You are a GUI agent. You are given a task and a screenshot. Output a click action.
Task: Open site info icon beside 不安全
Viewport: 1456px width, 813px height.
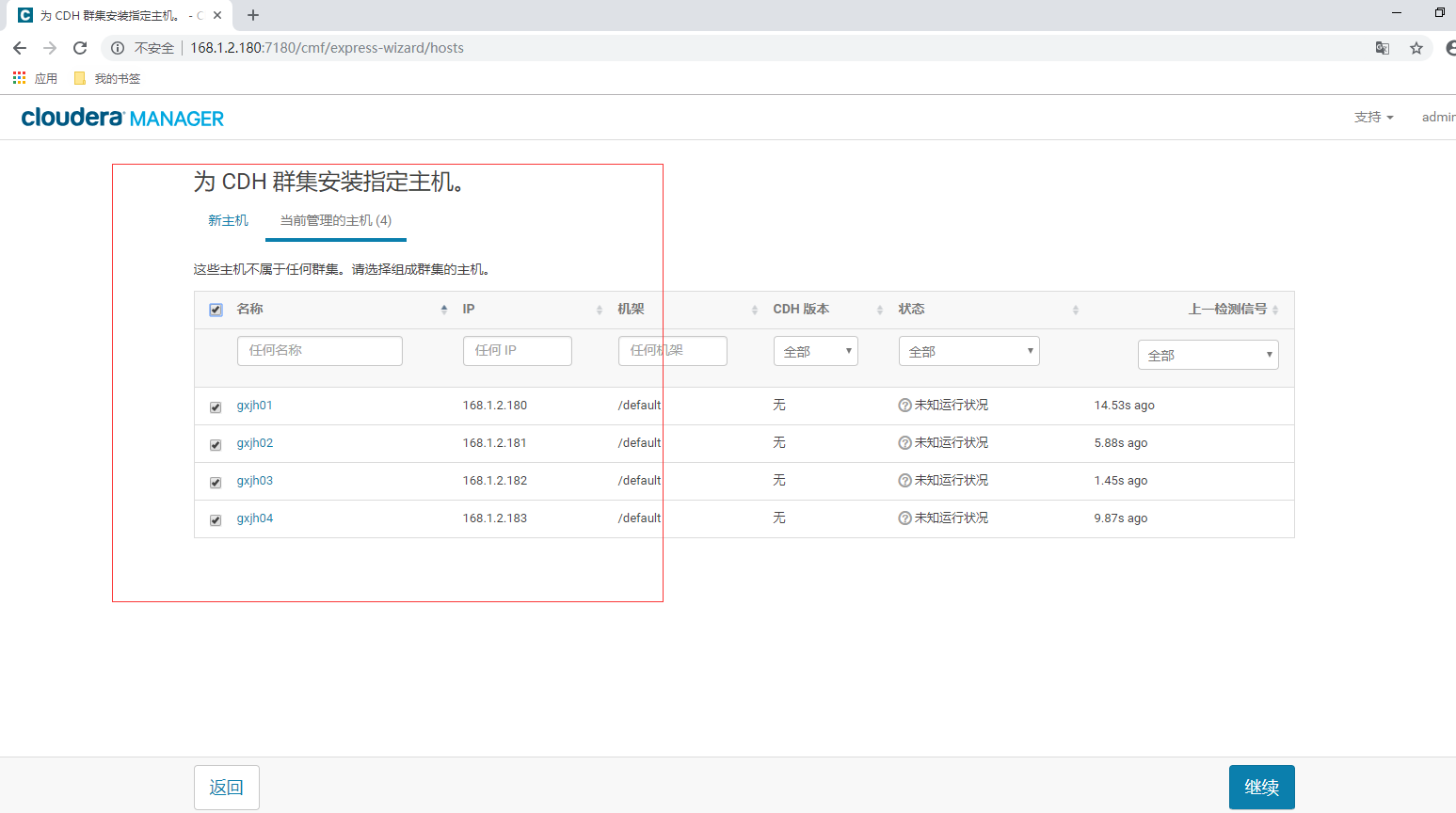tap(118, 48)
